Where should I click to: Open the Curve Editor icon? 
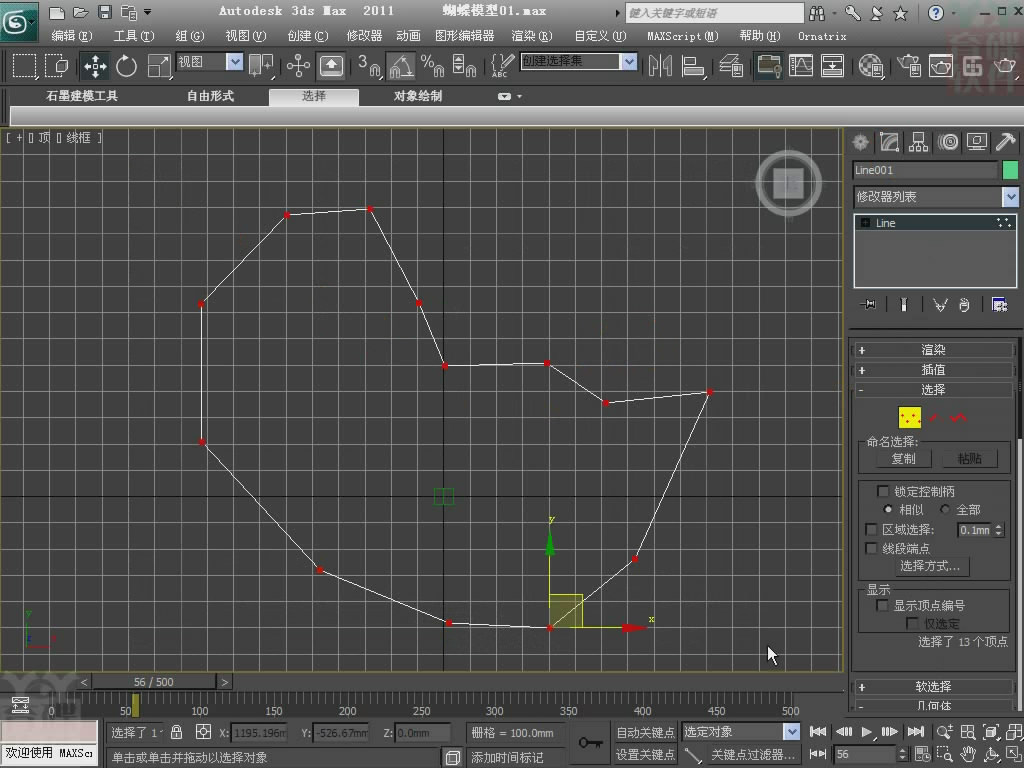pyautogui.click(x=801, y=65)
